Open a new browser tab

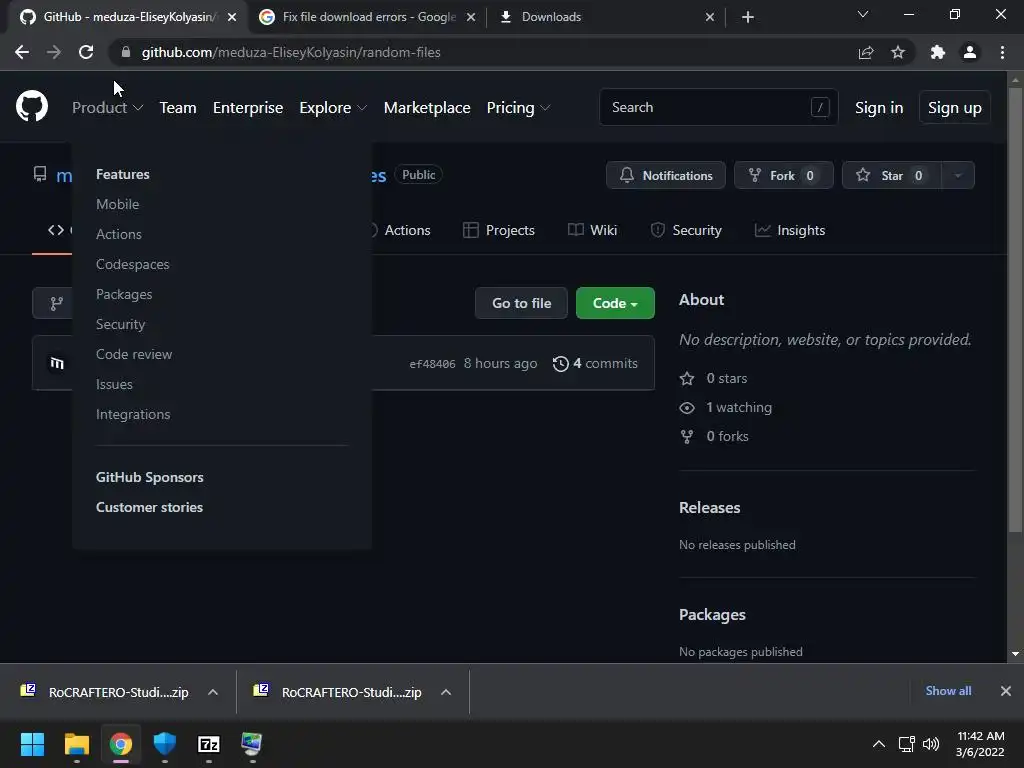(x=748, y=17)
